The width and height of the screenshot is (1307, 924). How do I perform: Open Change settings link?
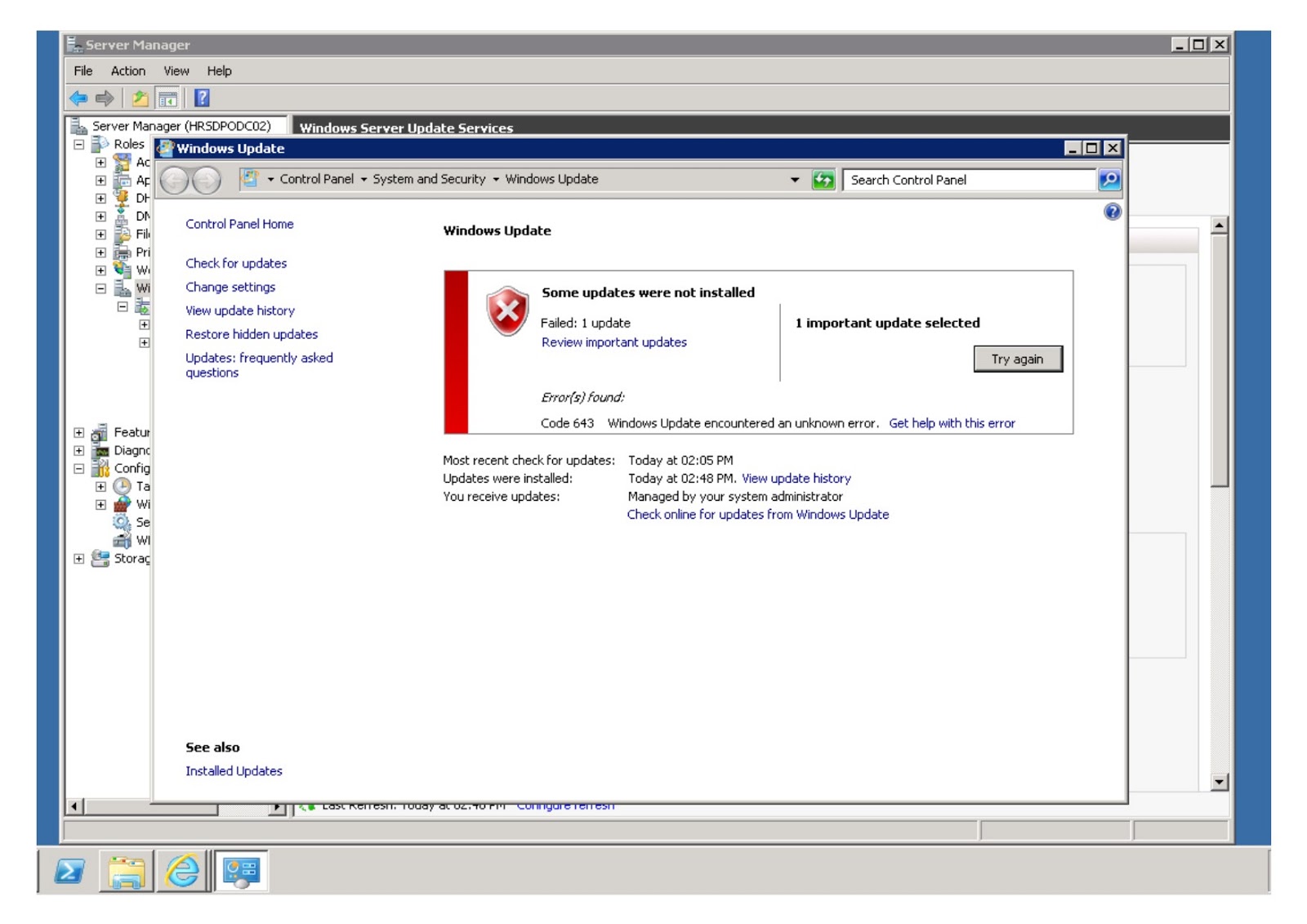230,287
